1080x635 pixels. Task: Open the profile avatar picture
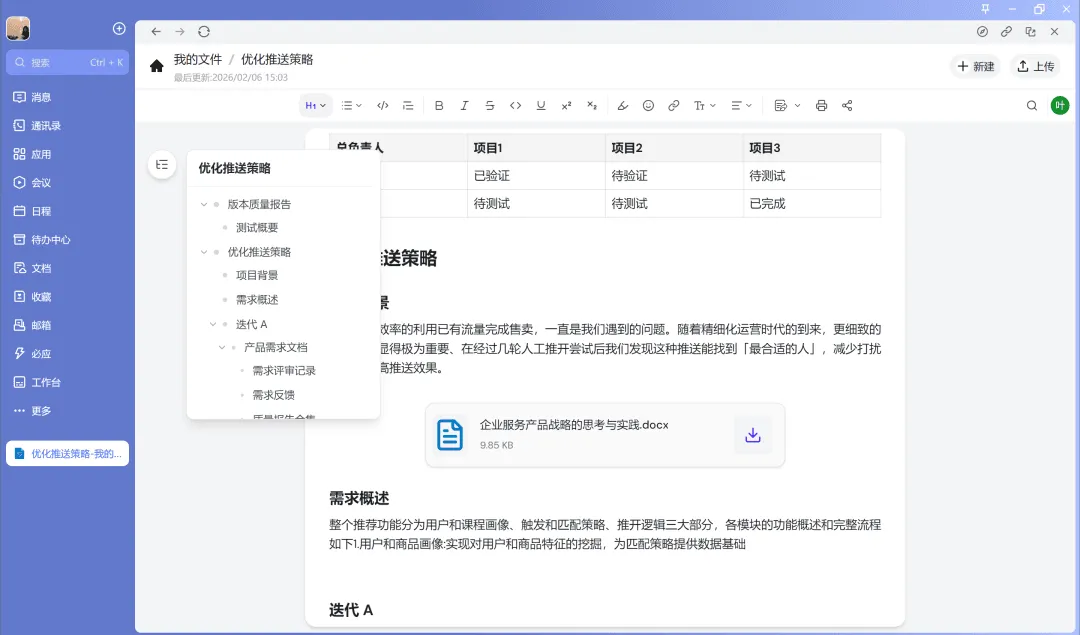(18, 28)
